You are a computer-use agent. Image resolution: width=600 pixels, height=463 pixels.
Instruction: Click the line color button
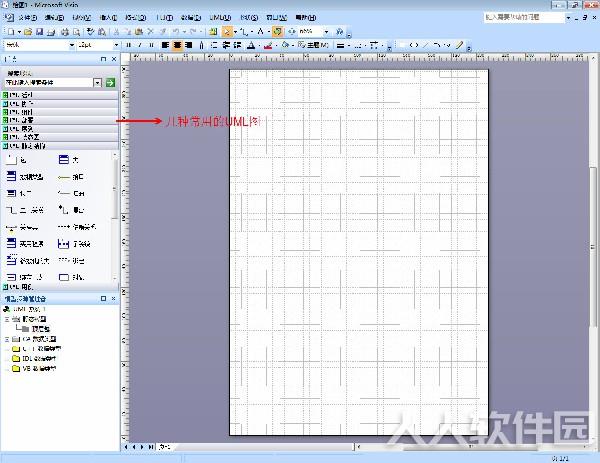(268, 45)
